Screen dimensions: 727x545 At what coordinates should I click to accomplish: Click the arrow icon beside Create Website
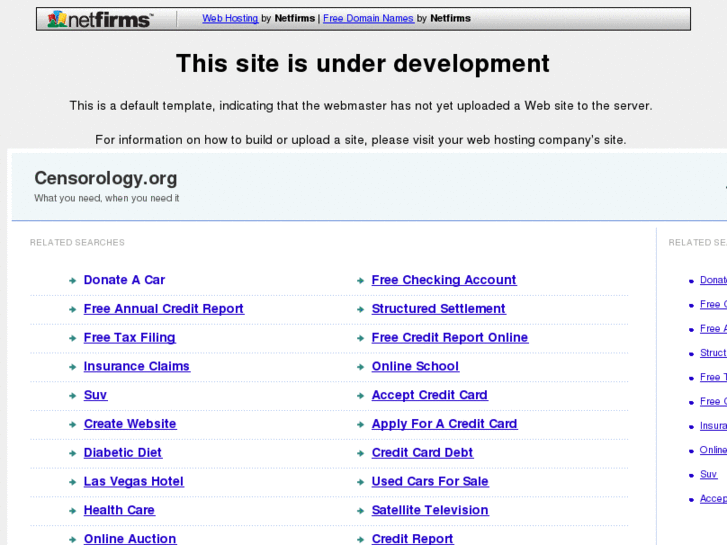click(72, 424)
